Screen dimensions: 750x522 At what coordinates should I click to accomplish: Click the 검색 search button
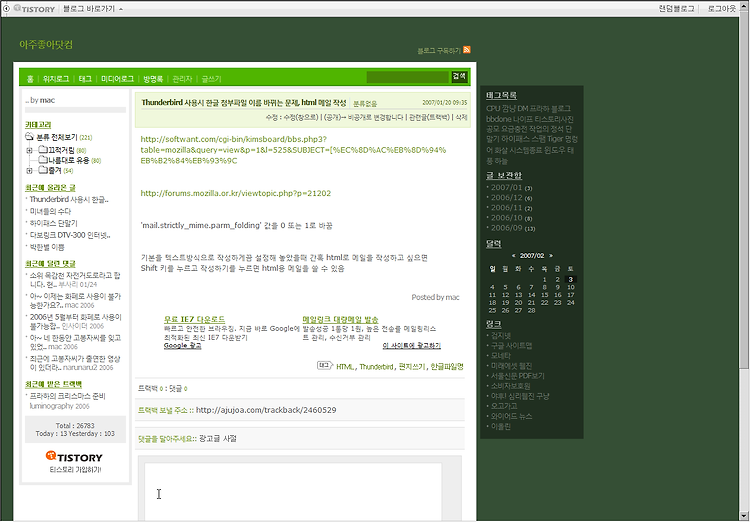[459, 77]
